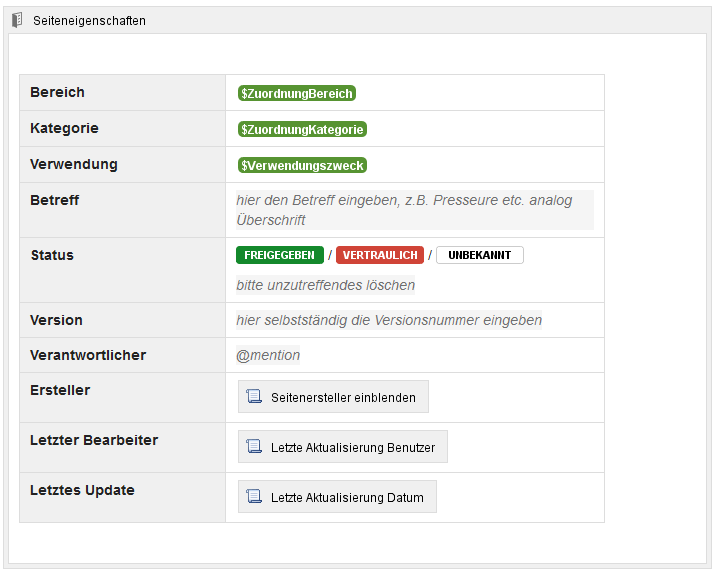Click the Betreff placeholder text field
The width and height of the screenshot is (717, 576).
(x=415, y=210)
